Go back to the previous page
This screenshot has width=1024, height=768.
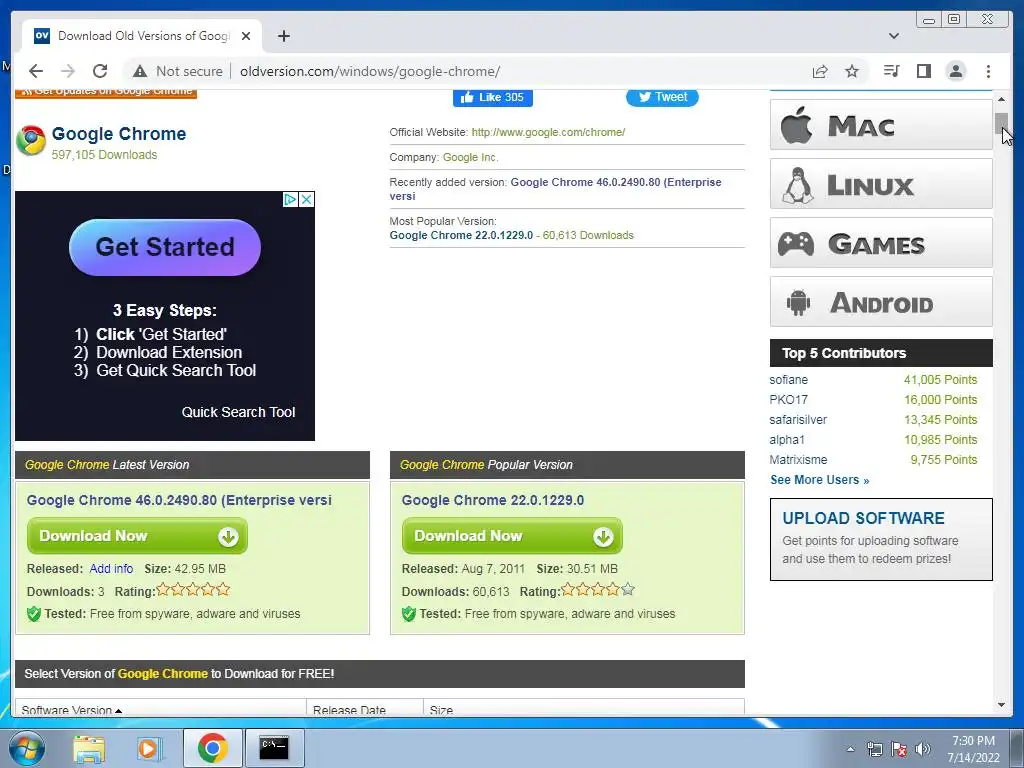36,71
